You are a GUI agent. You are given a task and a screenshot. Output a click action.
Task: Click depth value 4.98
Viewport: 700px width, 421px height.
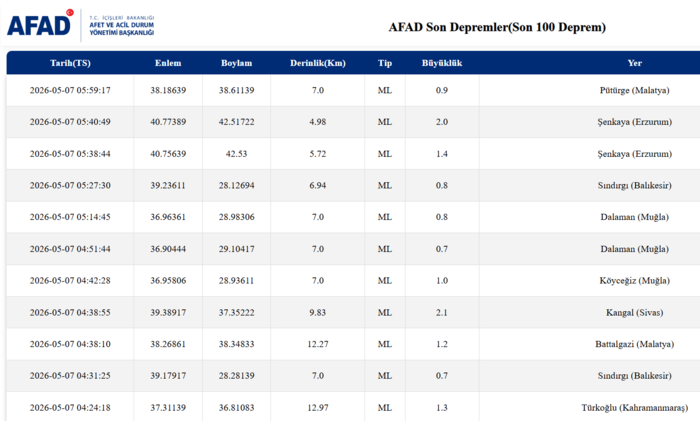click(318, 122)
